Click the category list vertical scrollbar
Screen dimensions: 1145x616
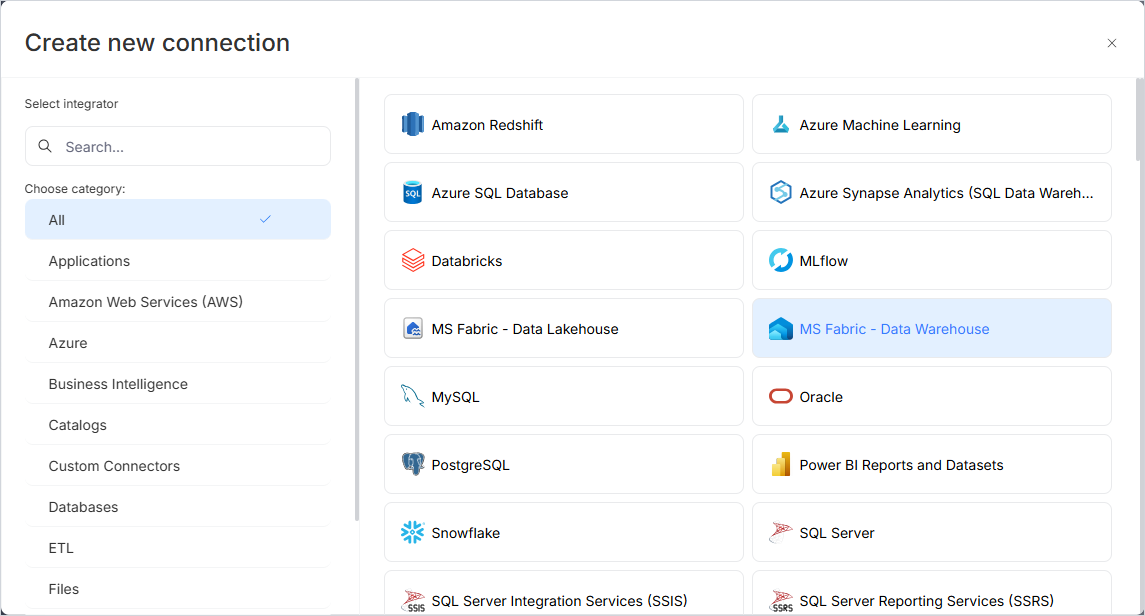(356, 300)
